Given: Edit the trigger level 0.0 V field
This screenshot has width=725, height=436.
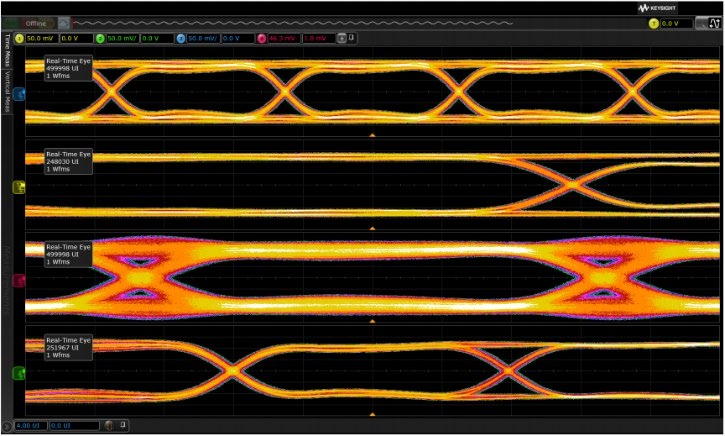Looking at the screenshot, I should tap(676, 24).
